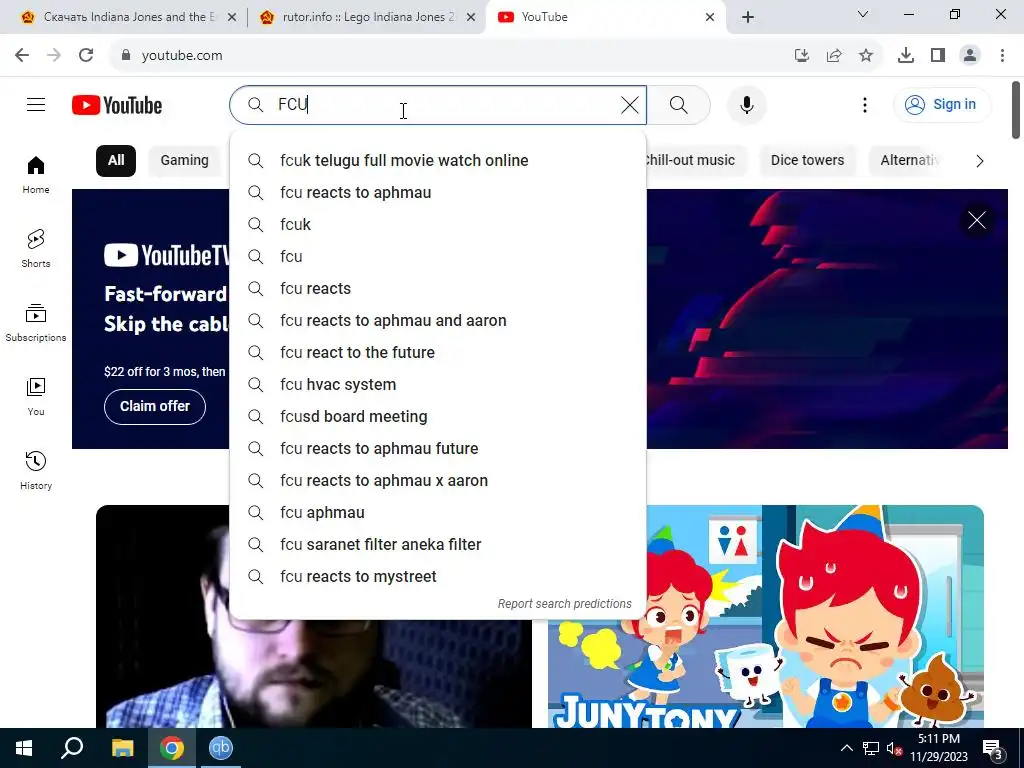Choose suggestion fcuk telugu full movie
The height and width of the screenshot is (768, 1024).
(x=438, y=161)
